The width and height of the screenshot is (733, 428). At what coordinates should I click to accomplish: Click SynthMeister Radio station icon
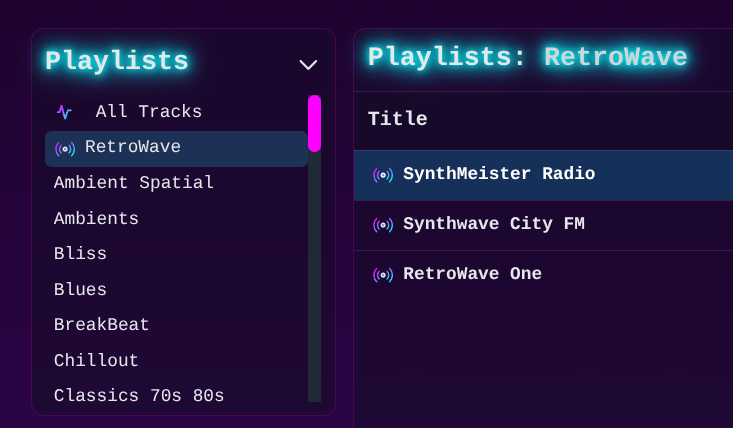click(x=383, y=175)
